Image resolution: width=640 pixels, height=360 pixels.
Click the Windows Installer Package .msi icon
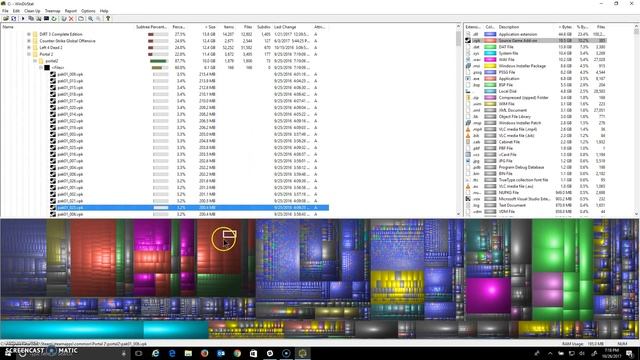coord(468,66)
